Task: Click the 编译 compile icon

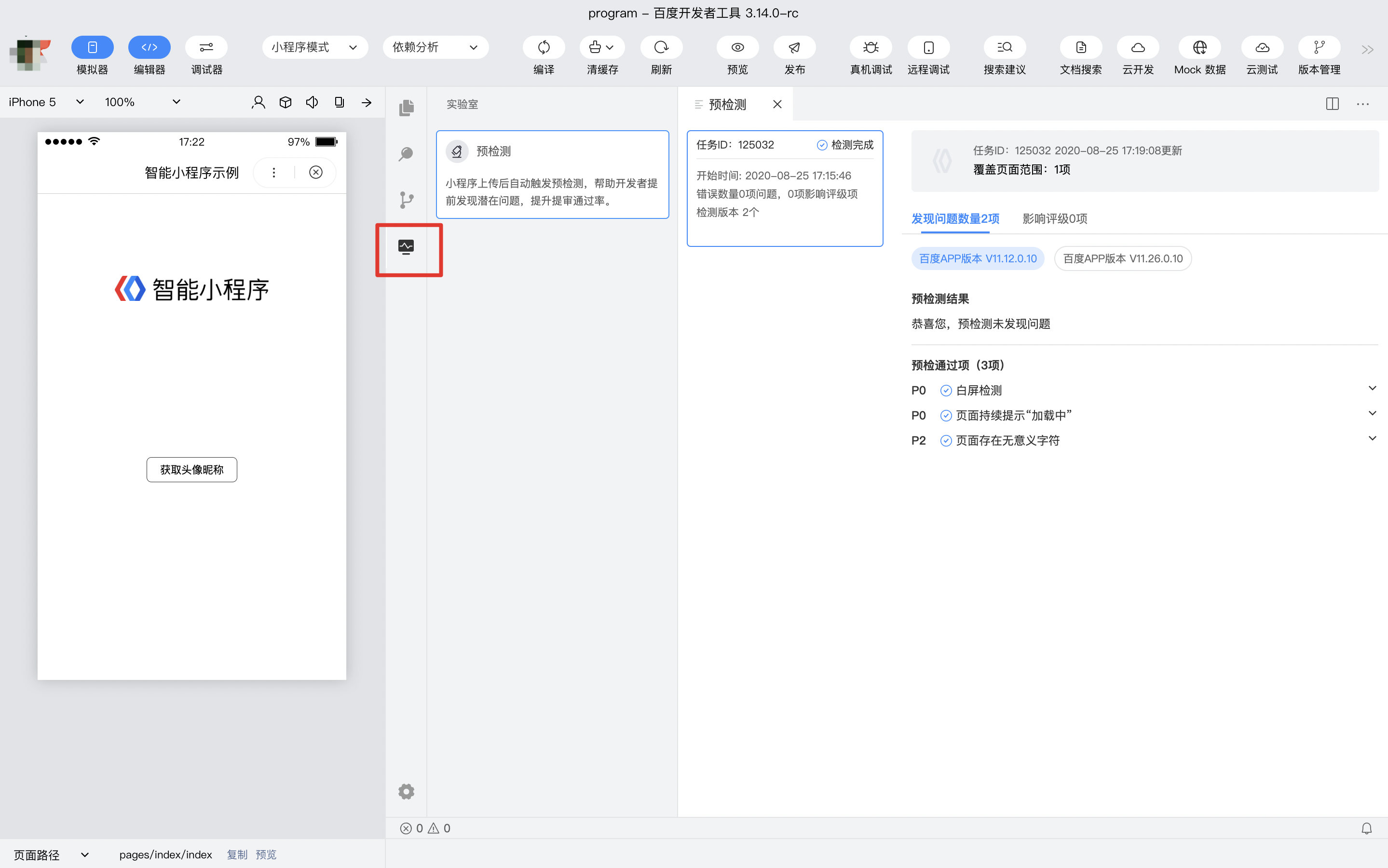Action: click(544, 47)
